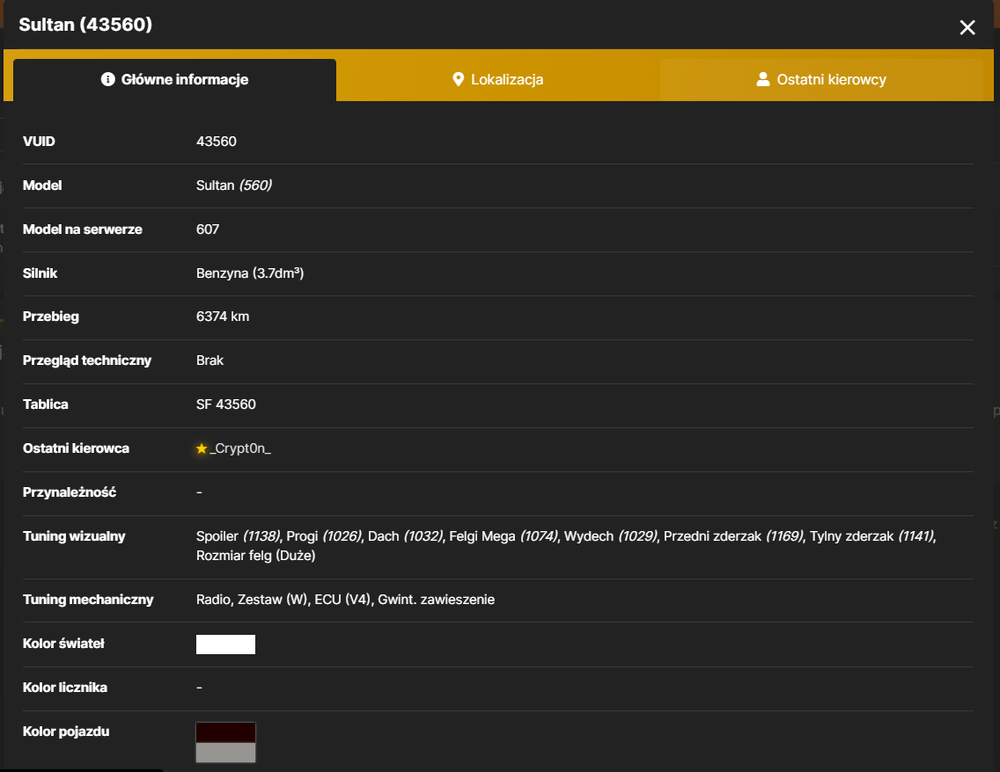Screen dimensions: 1000x772
Task: Close the Sultan vehicle info dialog
Action: pyautogui.click(x=967, y=27)
